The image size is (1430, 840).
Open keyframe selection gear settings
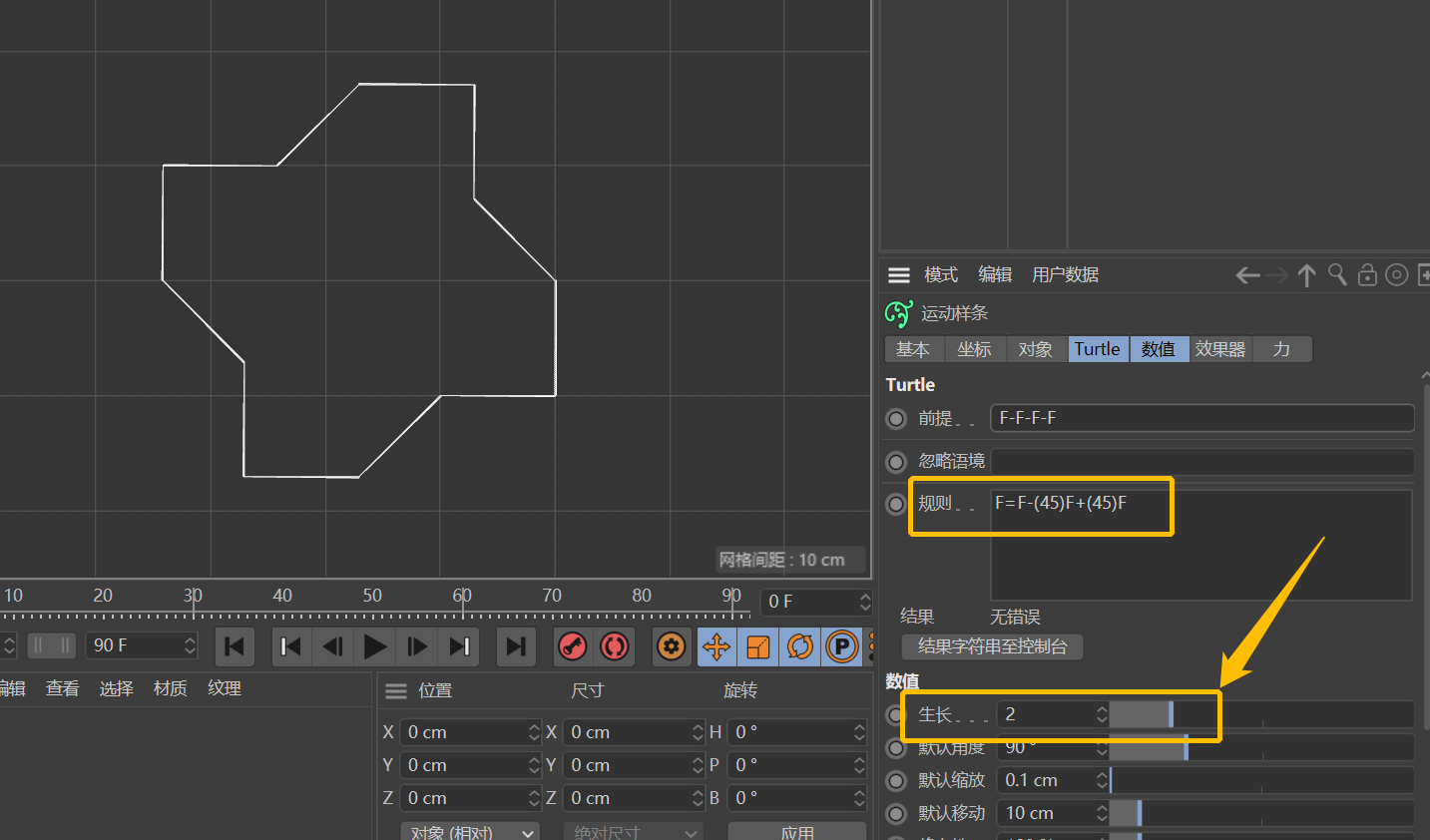(672, 646)
